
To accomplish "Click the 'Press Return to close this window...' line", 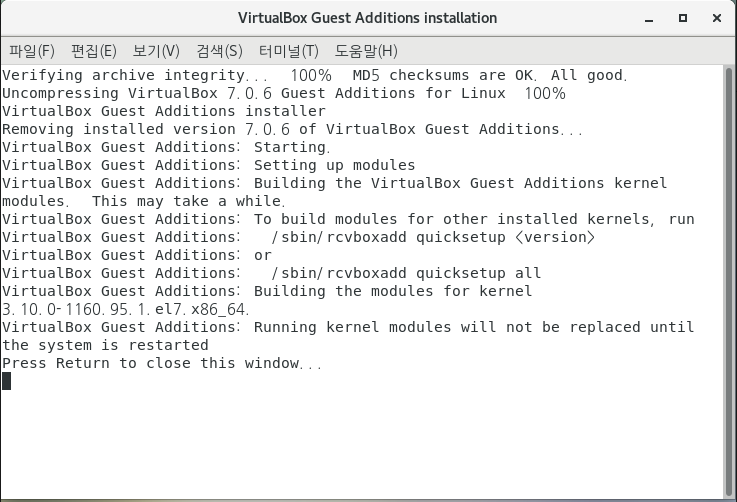I will pos(162,363).
